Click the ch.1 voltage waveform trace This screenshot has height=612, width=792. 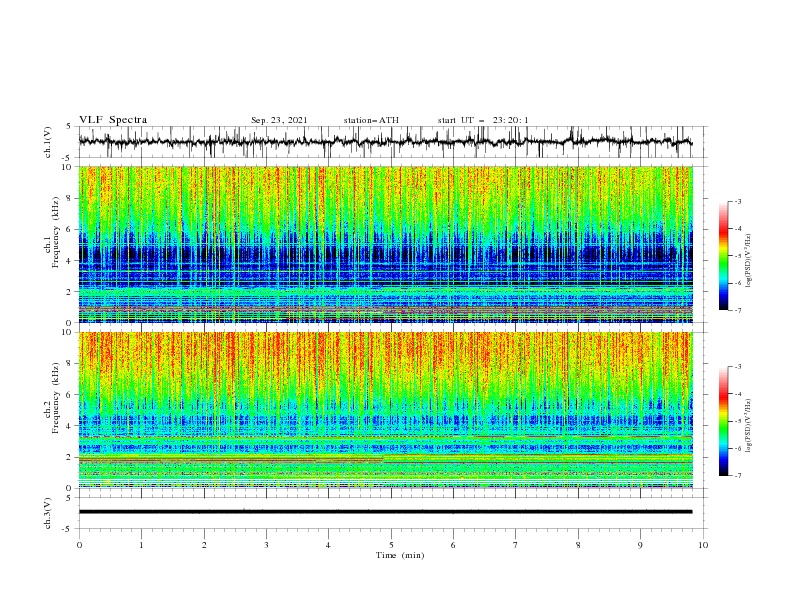tap(385, 141)
